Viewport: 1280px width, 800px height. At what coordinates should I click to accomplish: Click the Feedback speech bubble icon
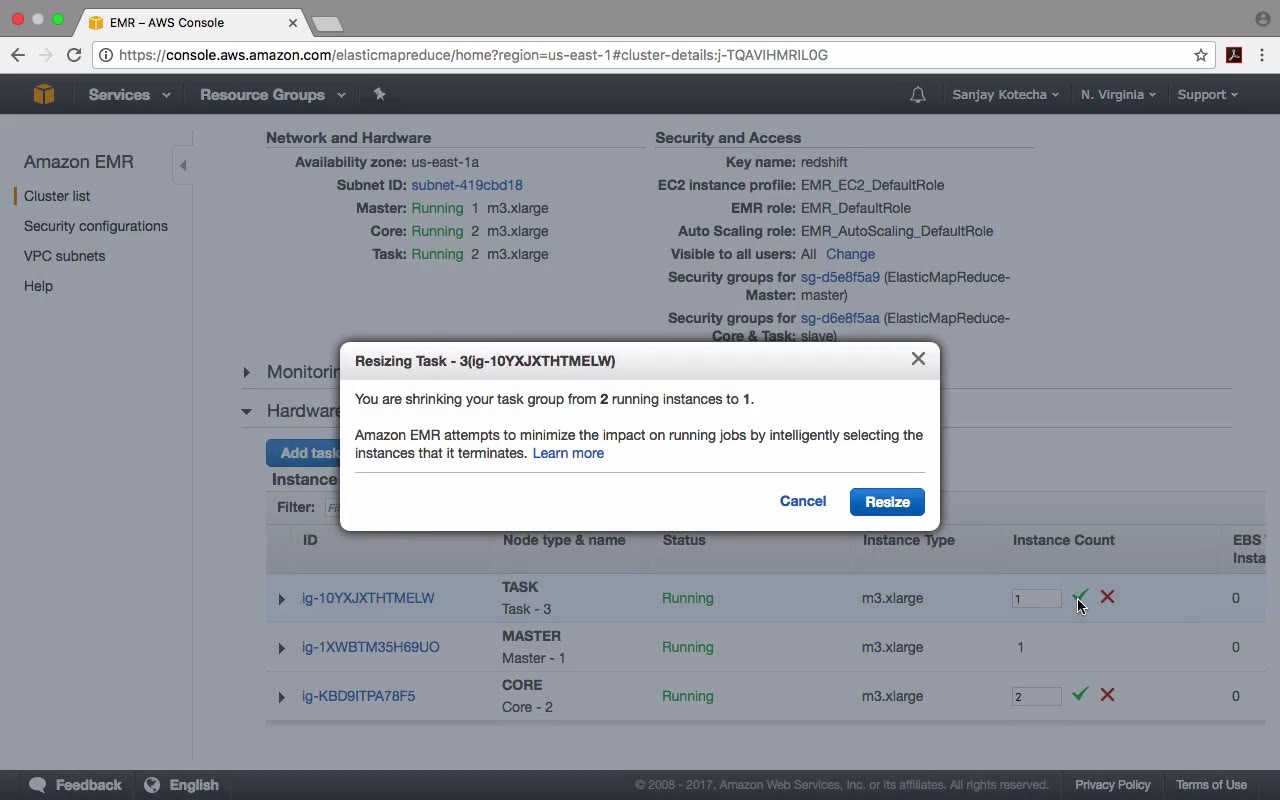38,785
